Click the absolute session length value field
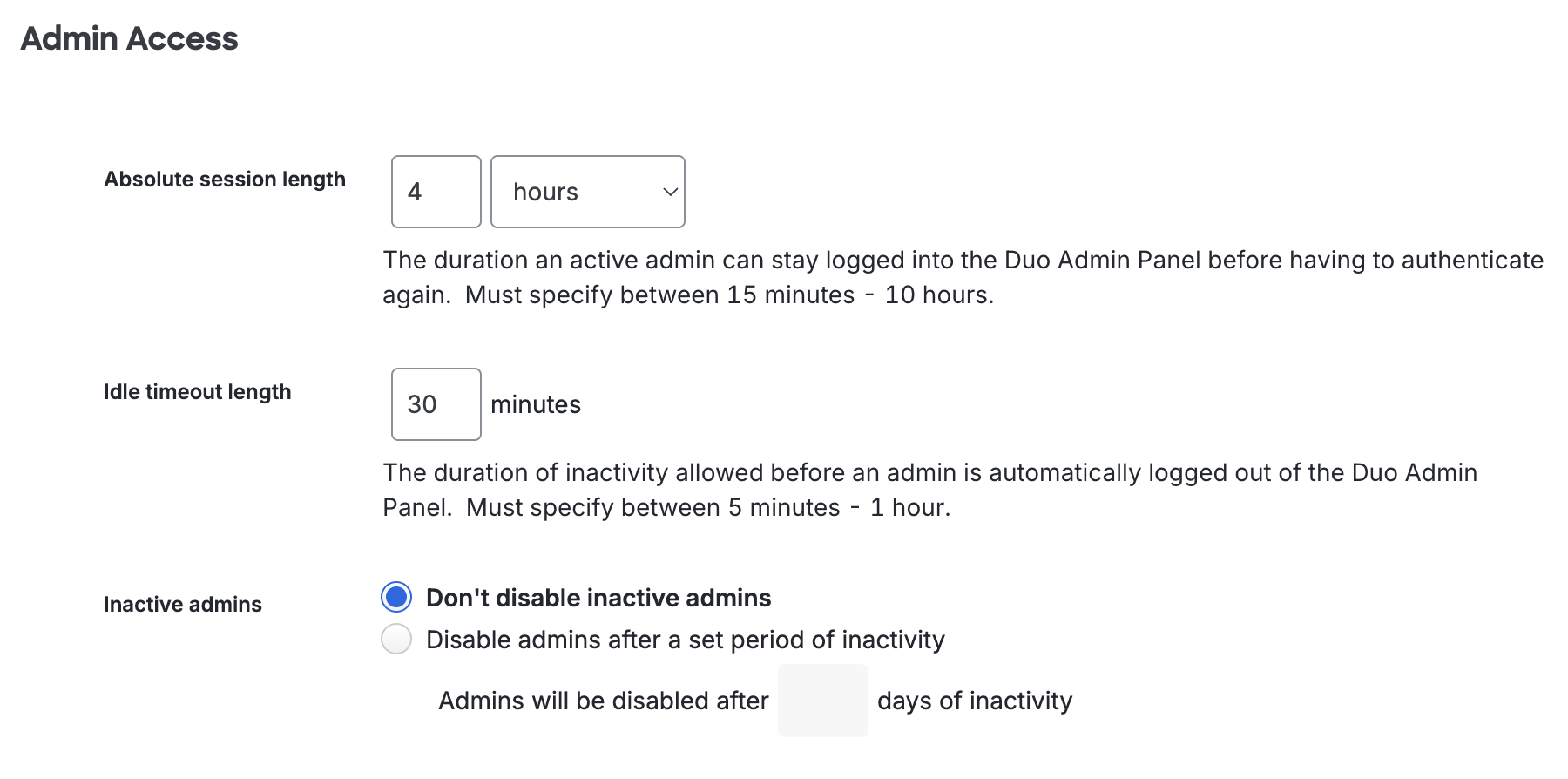Image resolution: width=1568 pixels, height=779 pixels. pos(436,192)
